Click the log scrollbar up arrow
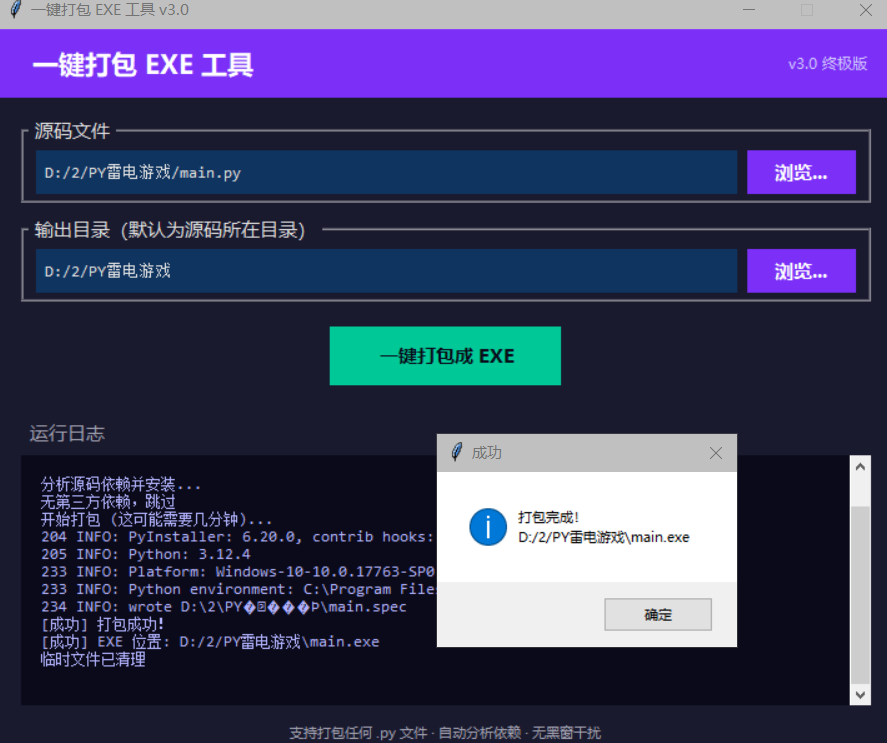This screenshot has height=743, width=887. (860, 467)
